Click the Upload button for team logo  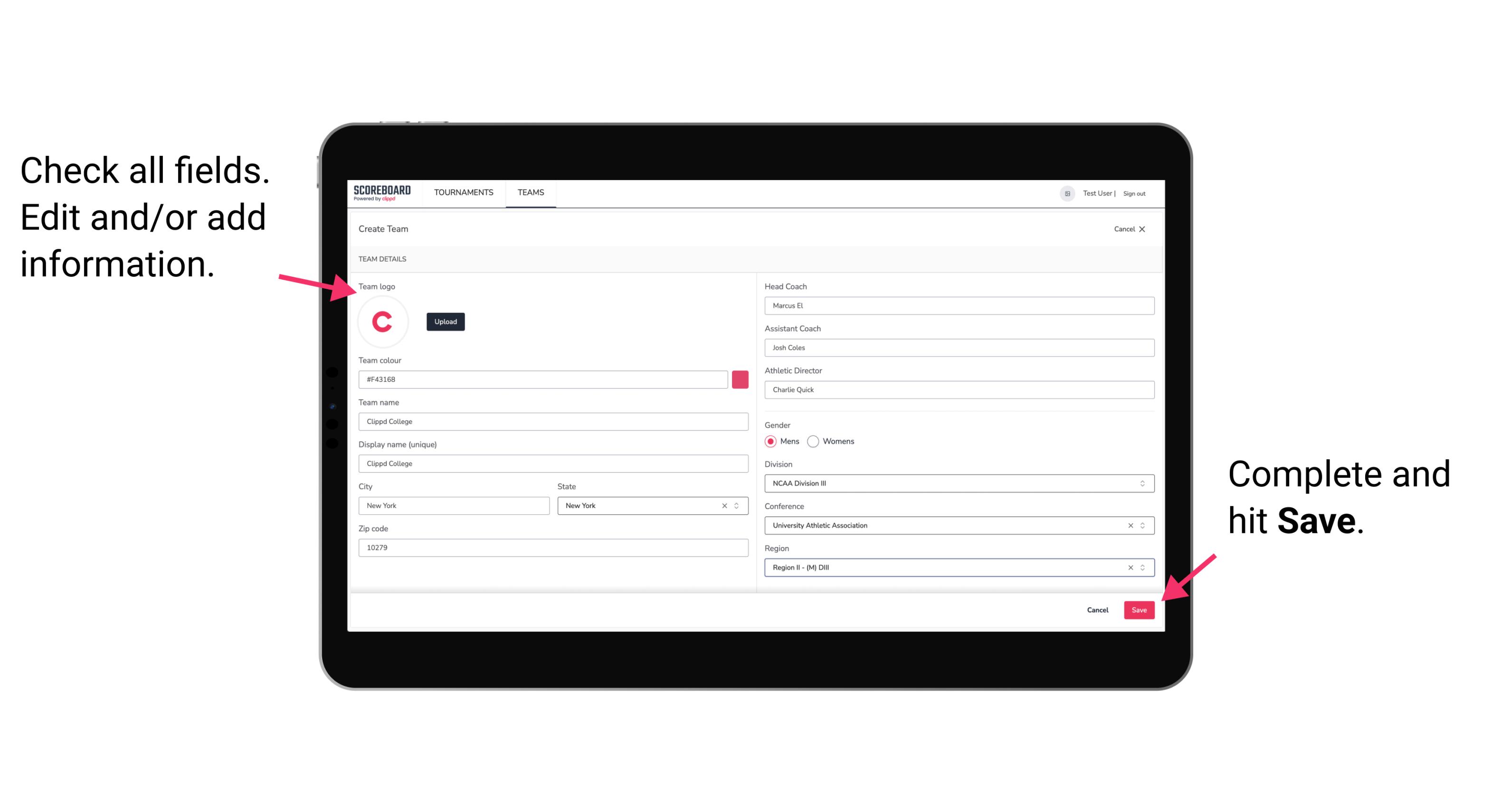pos(444,321)
